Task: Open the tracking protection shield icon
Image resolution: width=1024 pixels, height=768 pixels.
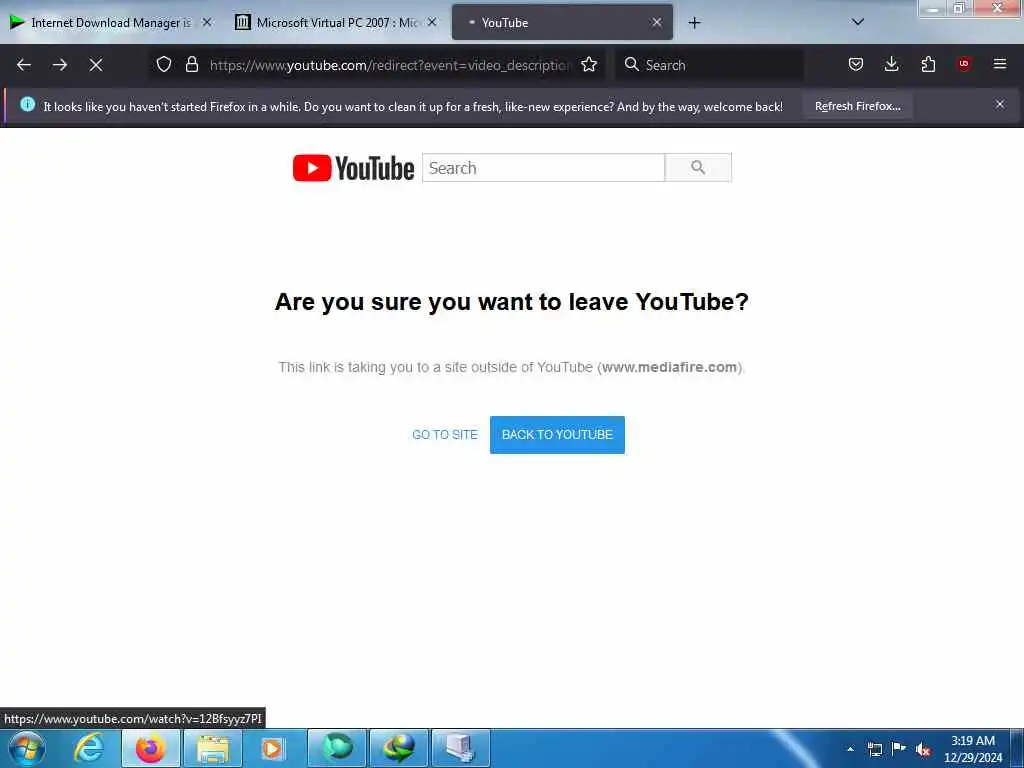Action: [x=164, y=64]
